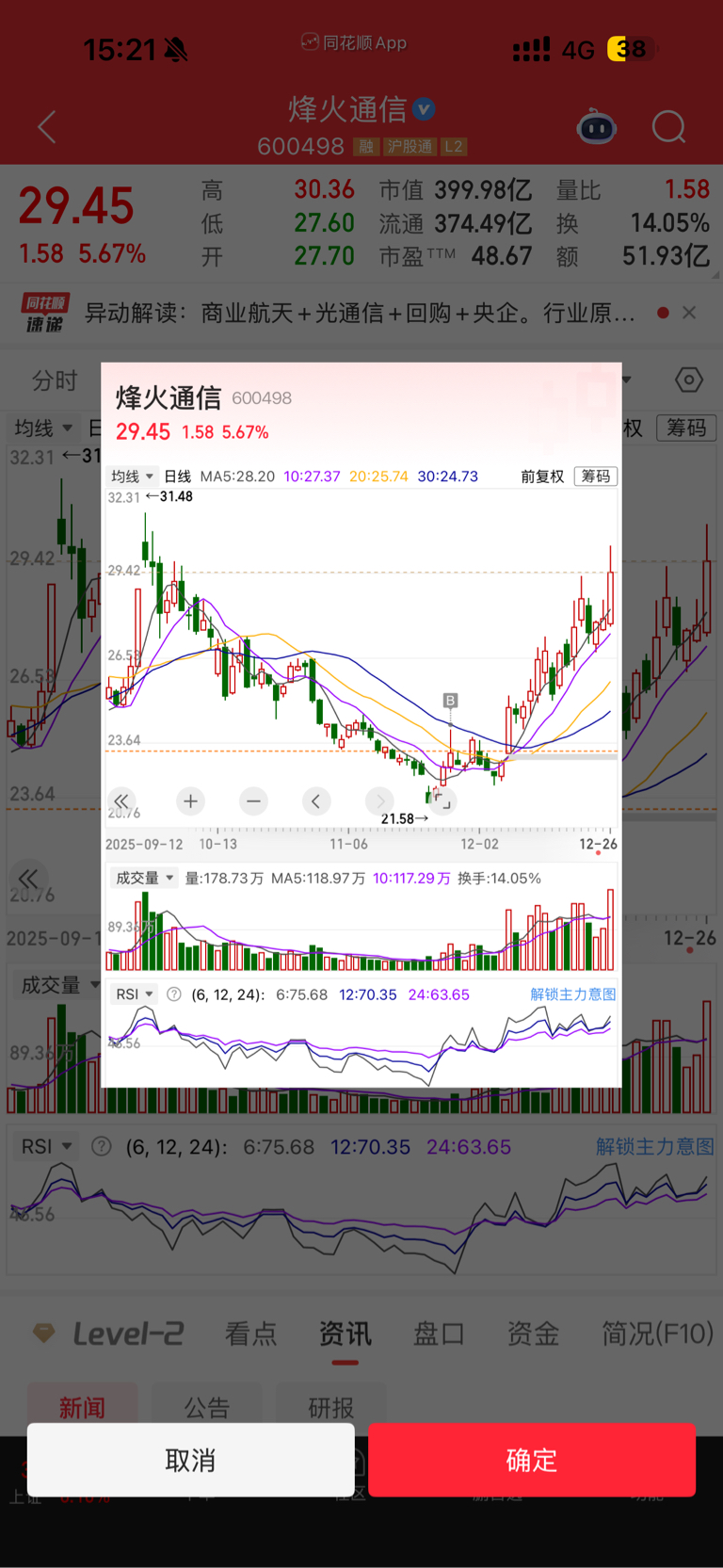Image resolution: width=723 pixels, height=1568 pixels.
Task: Tap the Level-2 diamond icon
Action: click(44, 1334)
